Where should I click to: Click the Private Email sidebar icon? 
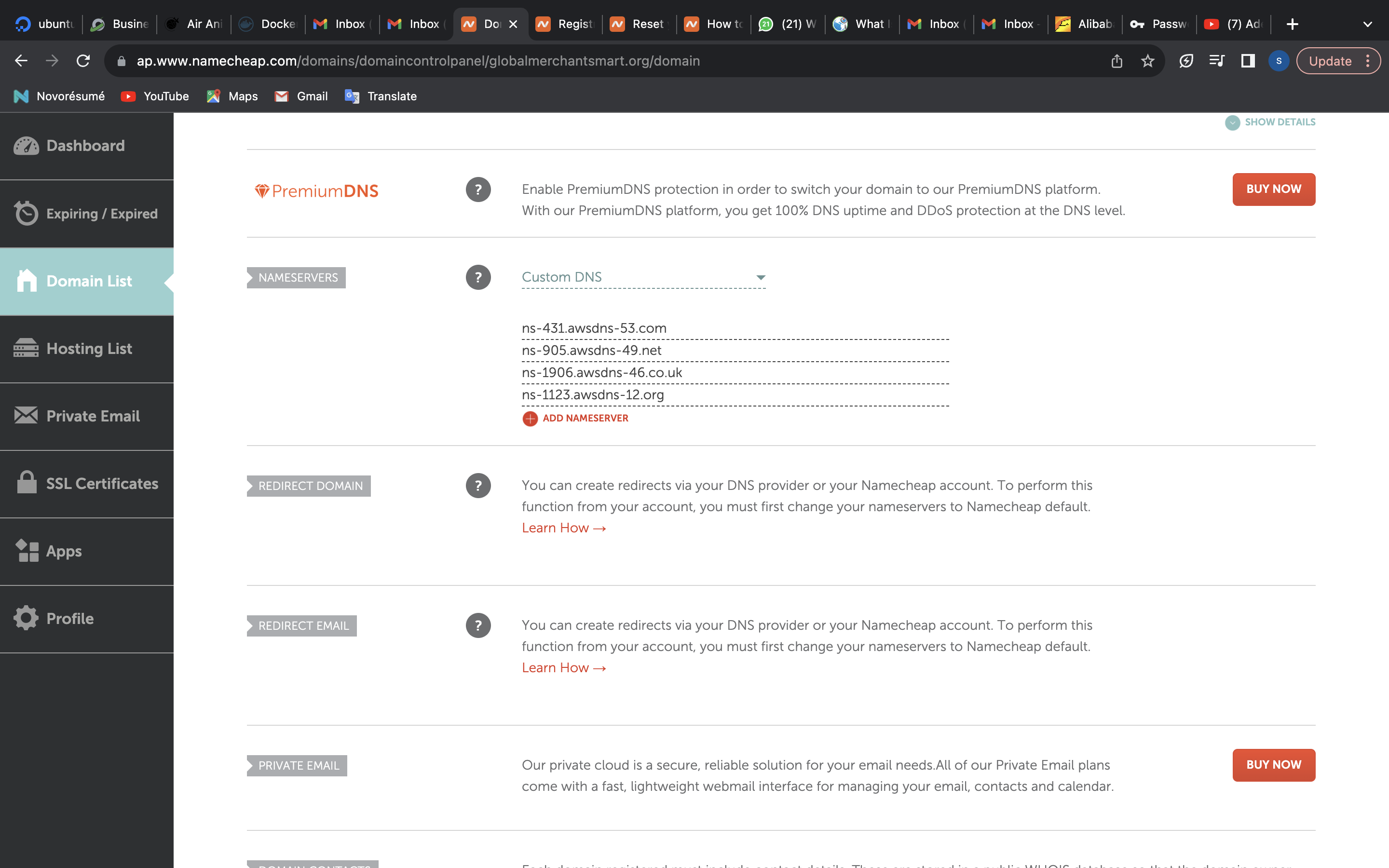(x=26, y=415)
